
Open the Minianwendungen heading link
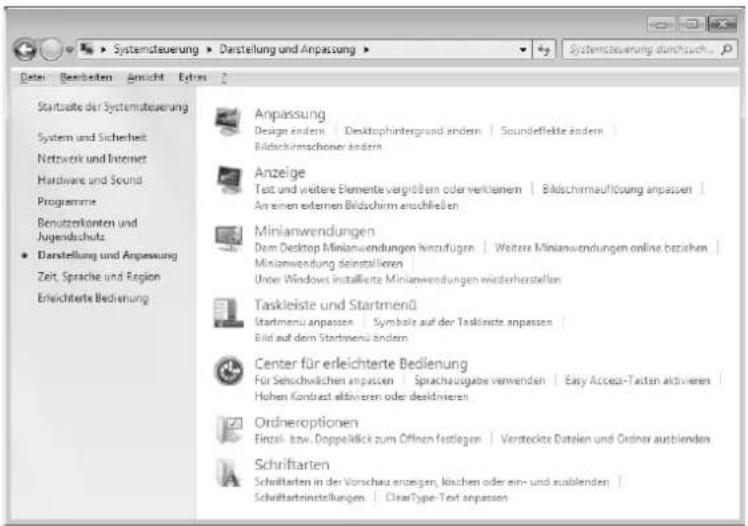[315, 231]
